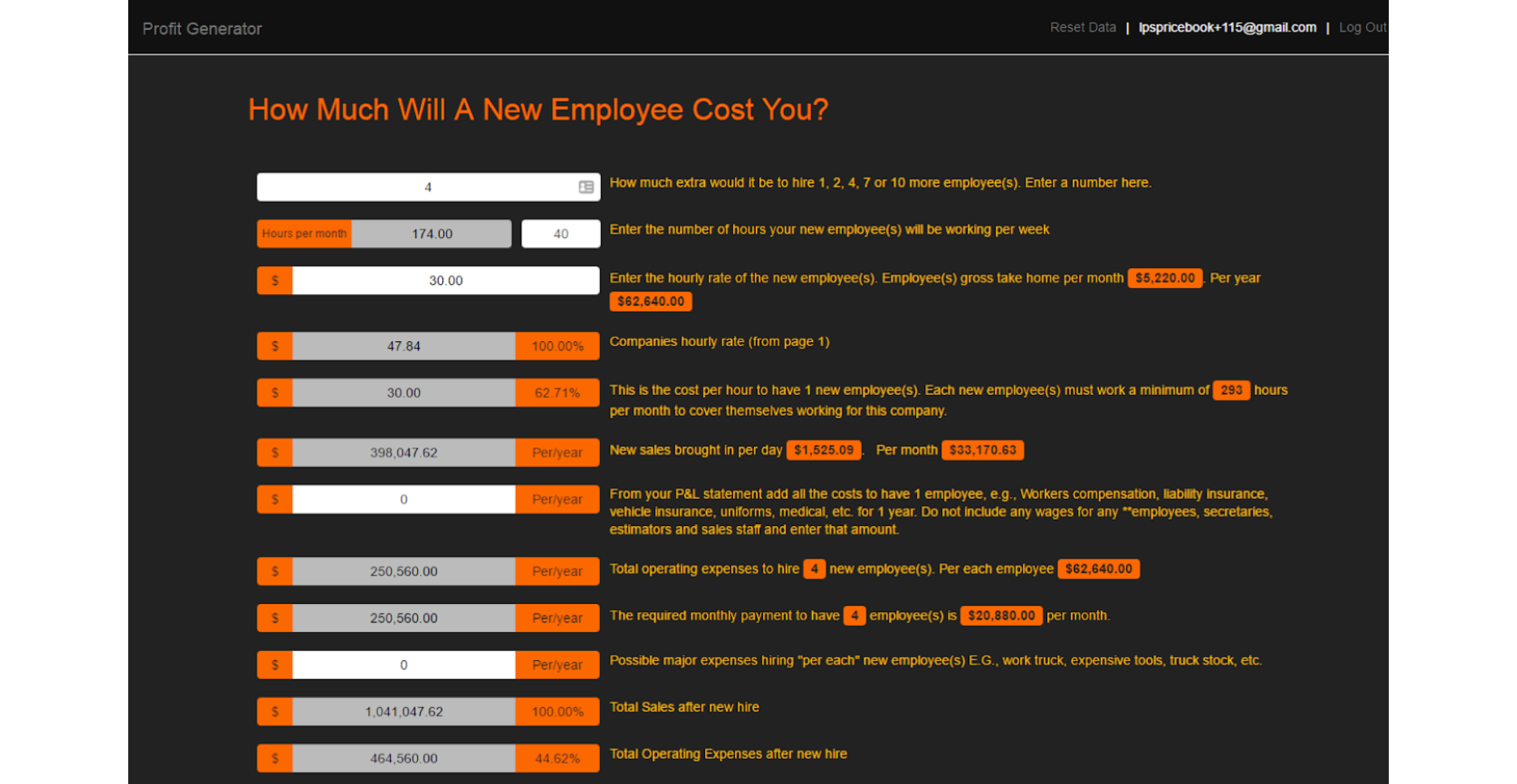This screenshot has height=784, width=1517.
Task: Focus the number of employees input showing 4
Action: tap(428, 187)
